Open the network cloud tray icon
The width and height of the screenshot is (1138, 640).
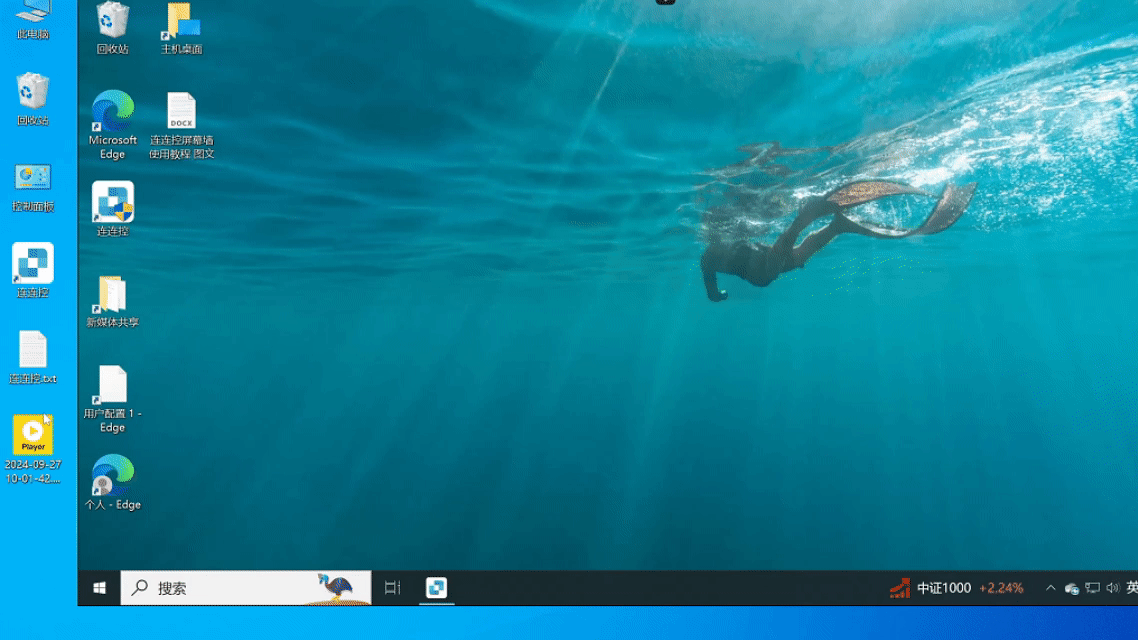tap(1071, 588)
